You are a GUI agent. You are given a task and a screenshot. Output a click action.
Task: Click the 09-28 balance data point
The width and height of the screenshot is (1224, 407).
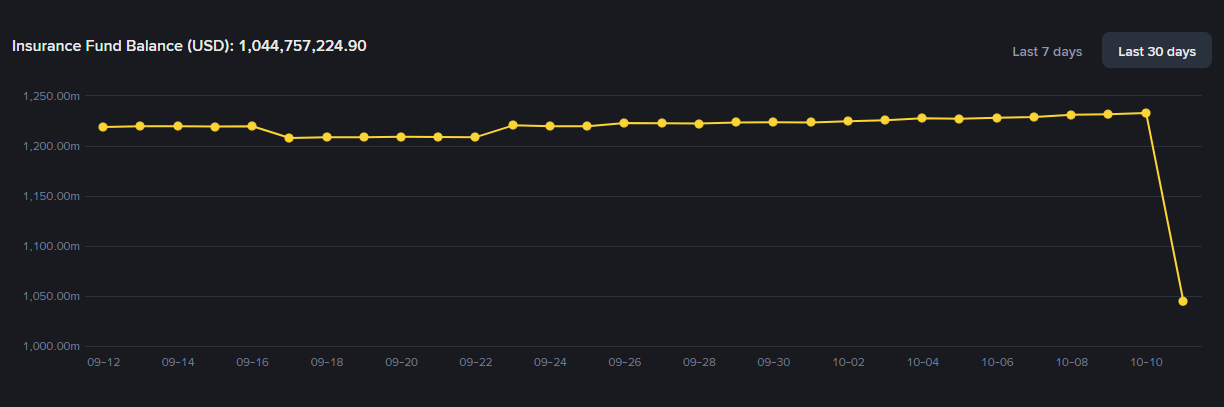(x=699, y=124)
